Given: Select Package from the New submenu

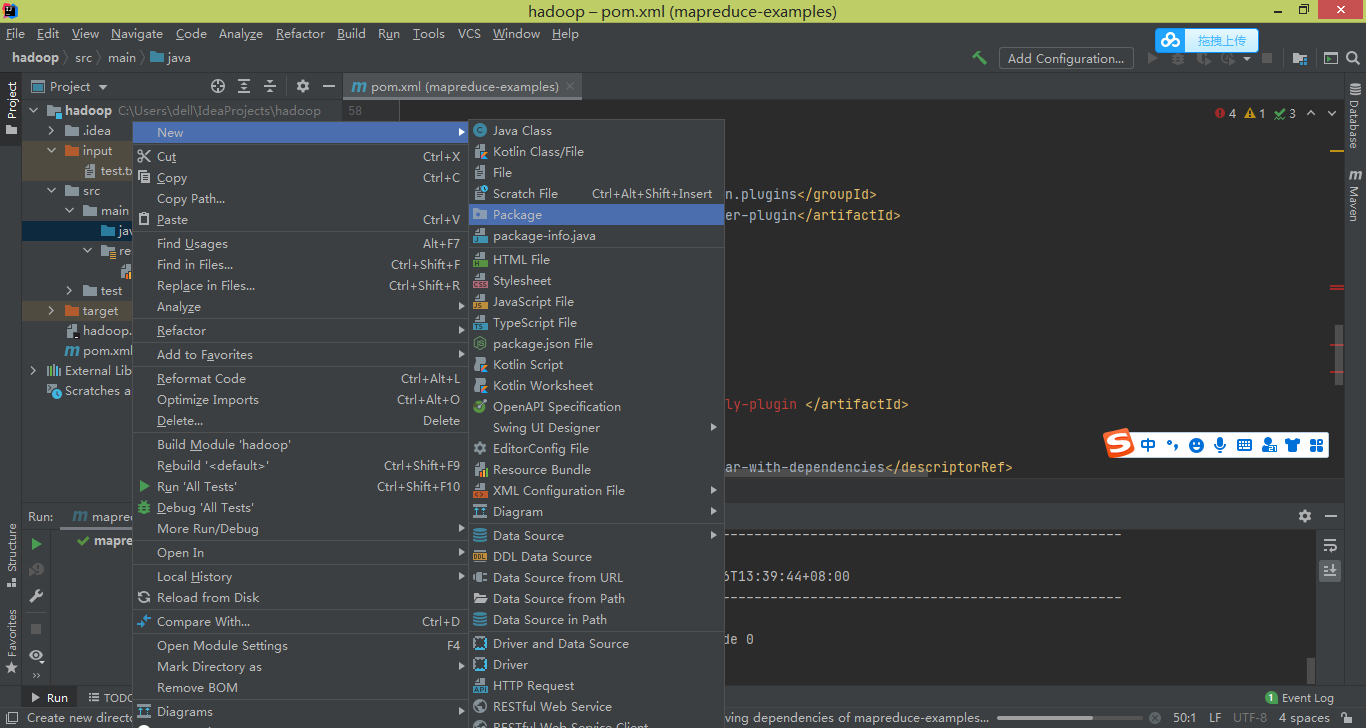Looking at the screenshot, I should (596, 214).
